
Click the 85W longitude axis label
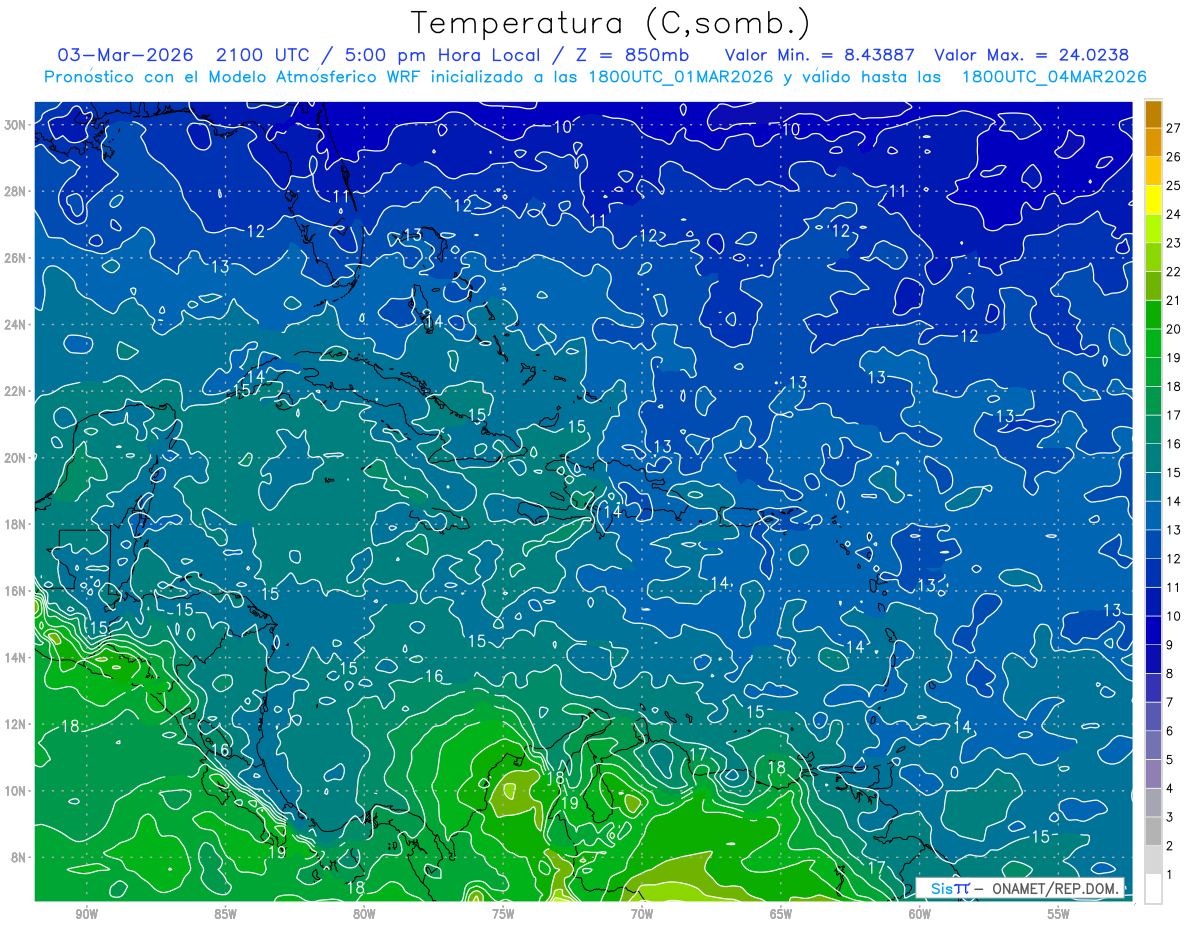(226, 914)
